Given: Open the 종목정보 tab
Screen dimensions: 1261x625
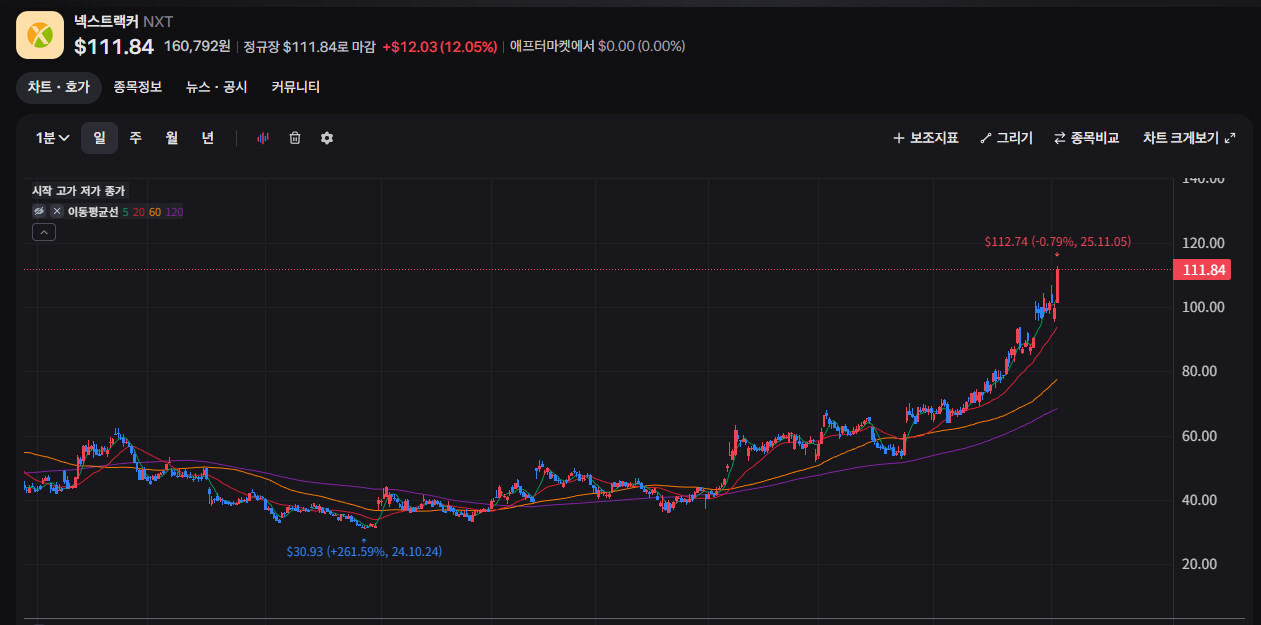Looking at the screenshot, I should tap(137, 87).
